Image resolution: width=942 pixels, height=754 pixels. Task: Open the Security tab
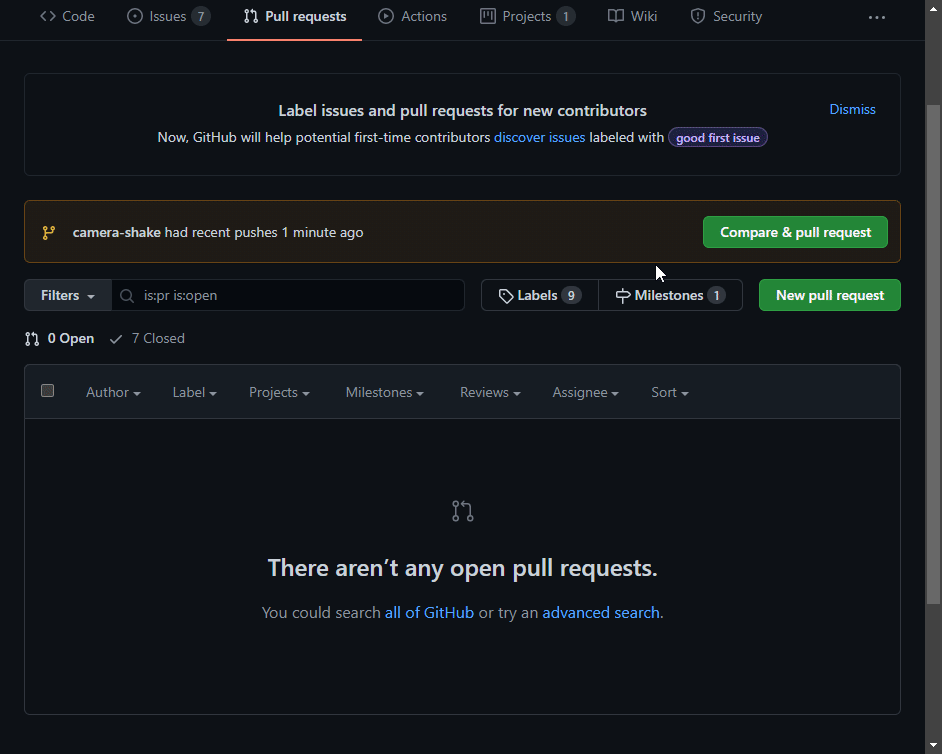click(726, 16)
